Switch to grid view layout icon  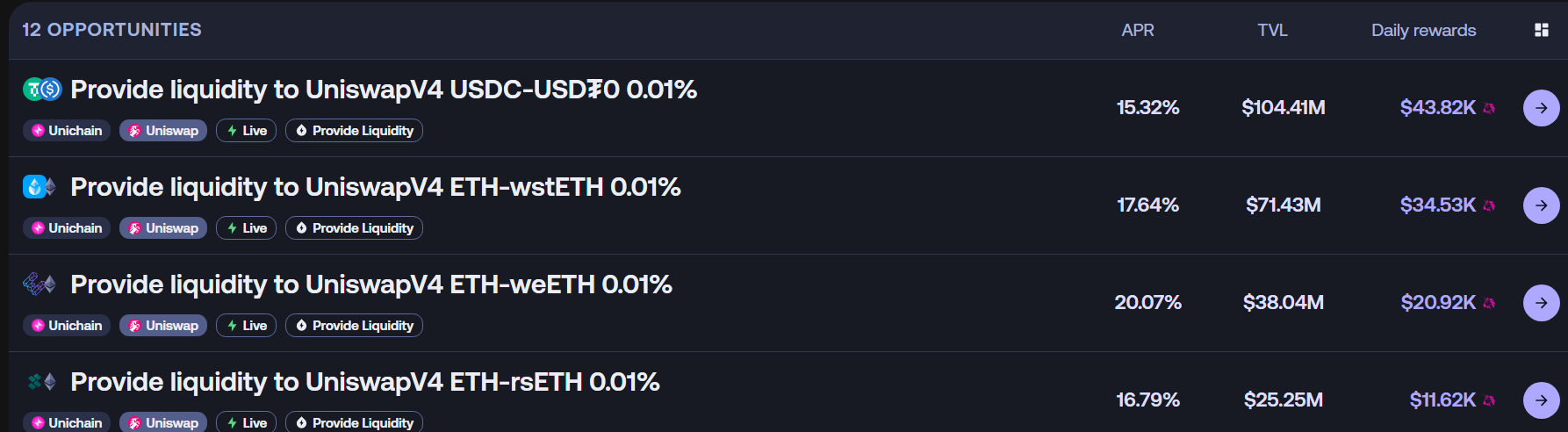pos(1541,30)
